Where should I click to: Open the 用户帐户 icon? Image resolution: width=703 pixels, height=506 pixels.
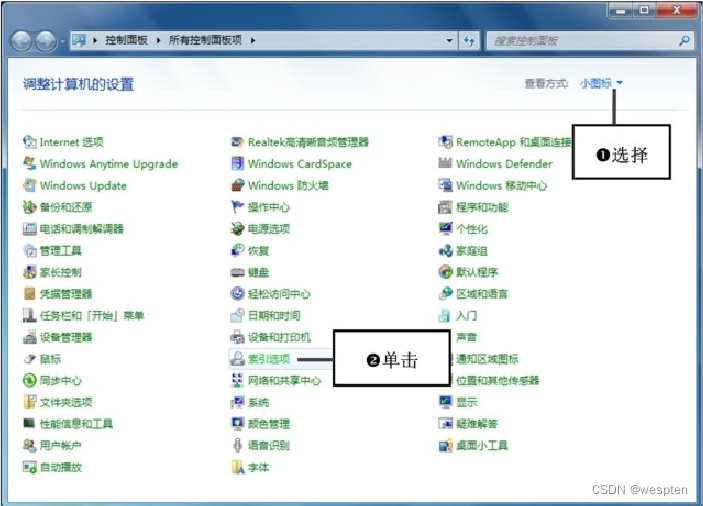(30, 445)
